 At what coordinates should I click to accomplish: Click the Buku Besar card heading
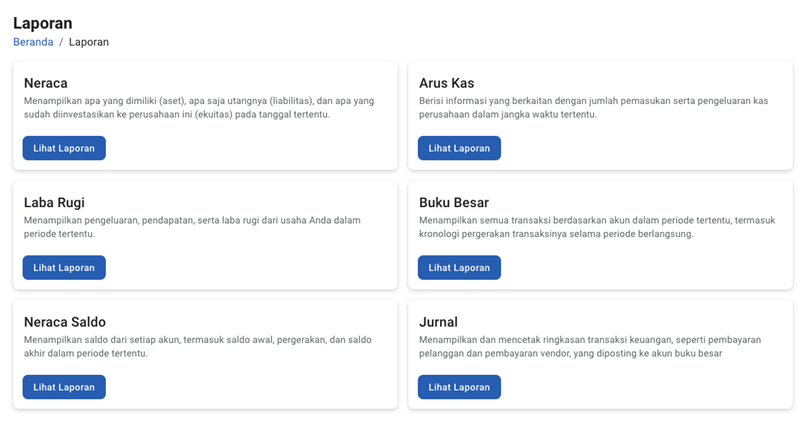[454, 203]
